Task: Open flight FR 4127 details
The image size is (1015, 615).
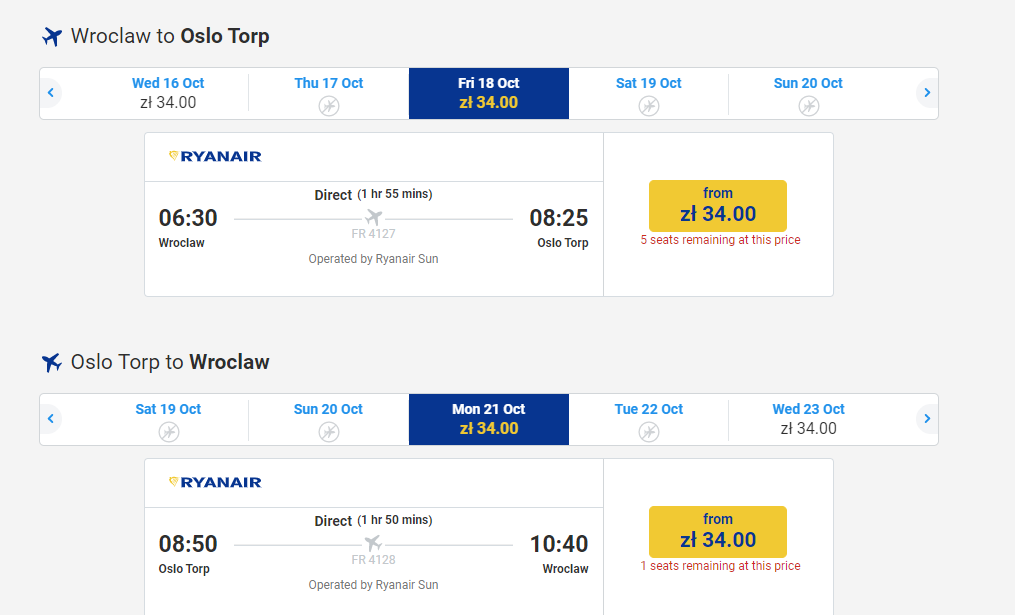Action: point(374,234)
